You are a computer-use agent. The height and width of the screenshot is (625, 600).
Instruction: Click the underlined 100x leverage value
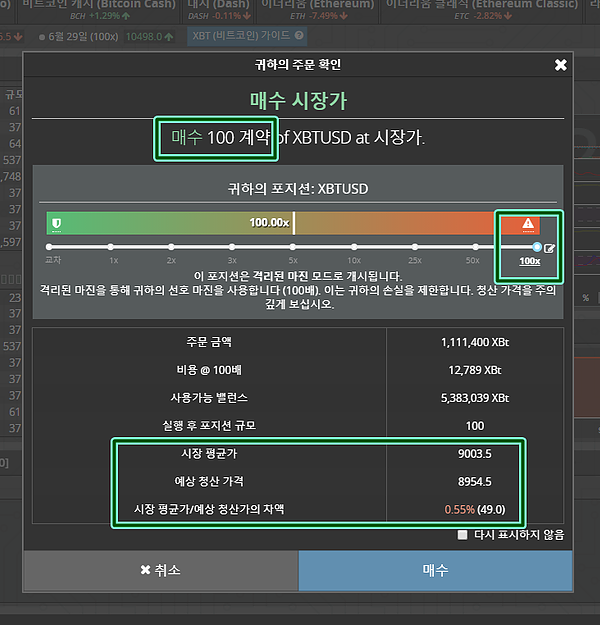529,262
